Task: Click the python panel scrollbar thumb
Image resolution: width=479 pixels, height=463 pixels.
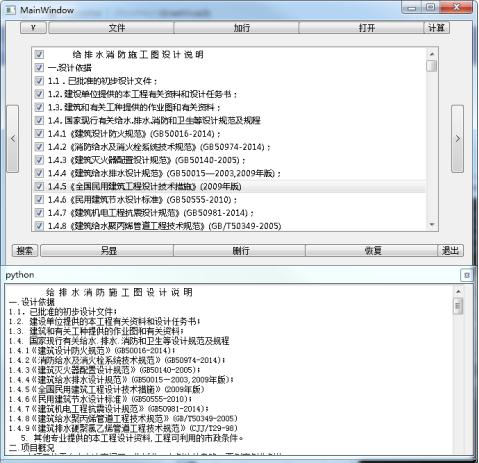Action: pos(458,306)
